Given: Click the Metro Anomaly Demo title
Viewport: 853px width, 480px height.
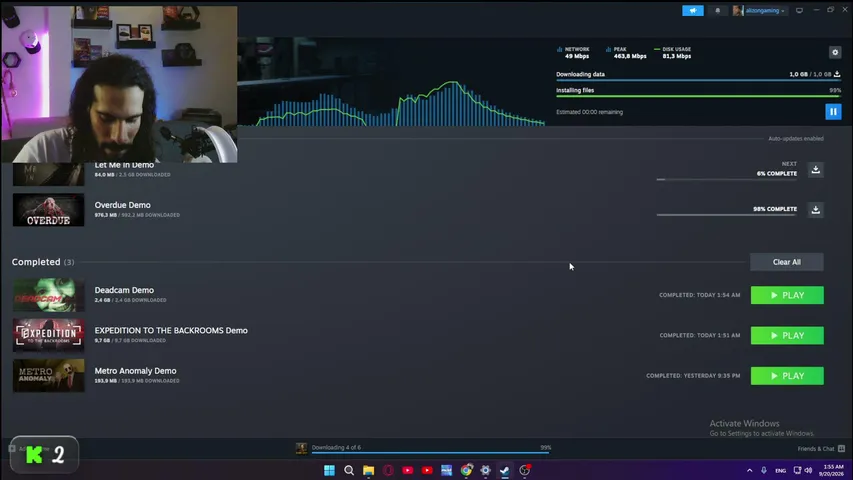Looking at the screenshot, I should [135, 371].
